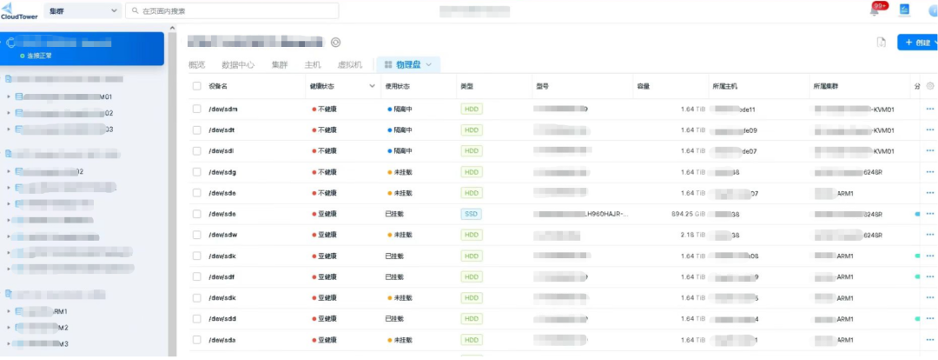Viewport: 938px width, 360px height.
Task: Switch to the 主机 tab
Action: tap(313, 65)
